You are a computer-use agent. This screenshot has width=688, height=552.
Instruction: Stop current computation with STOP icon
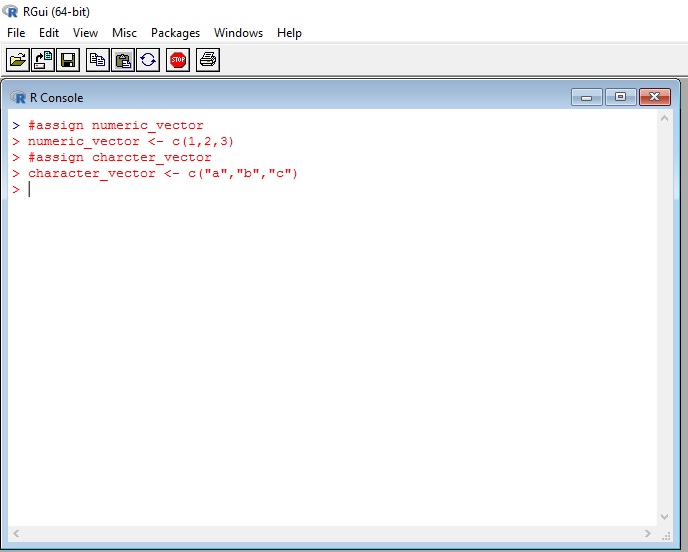click(x=178, y=60)
